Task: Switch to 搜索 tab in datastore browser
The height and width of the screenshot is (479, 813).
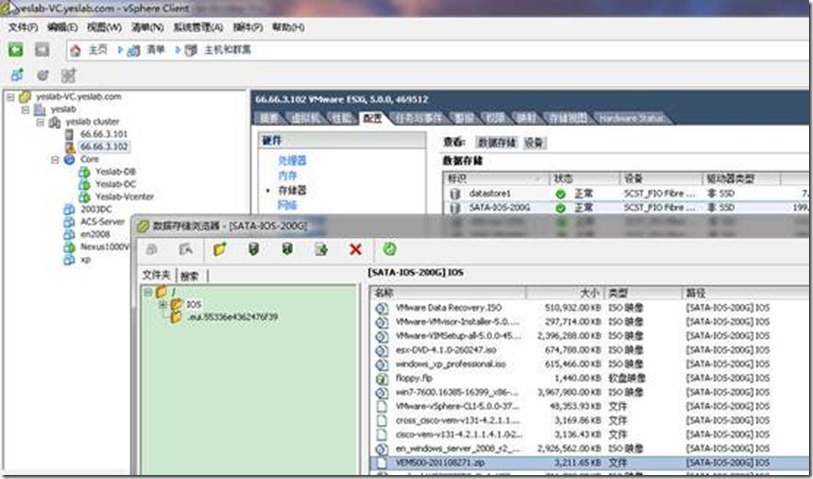Action: (x=190, y=276)
